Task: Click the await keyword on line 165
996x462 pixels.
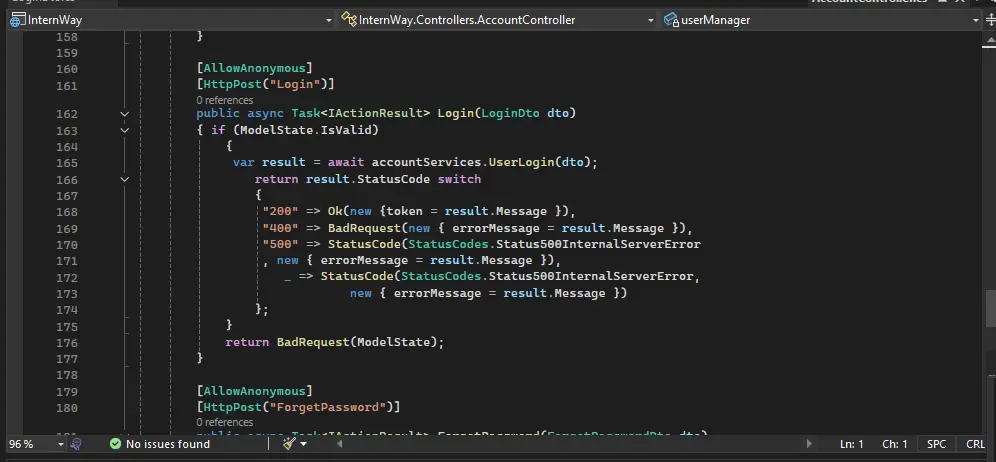Action: pos(346,162)
